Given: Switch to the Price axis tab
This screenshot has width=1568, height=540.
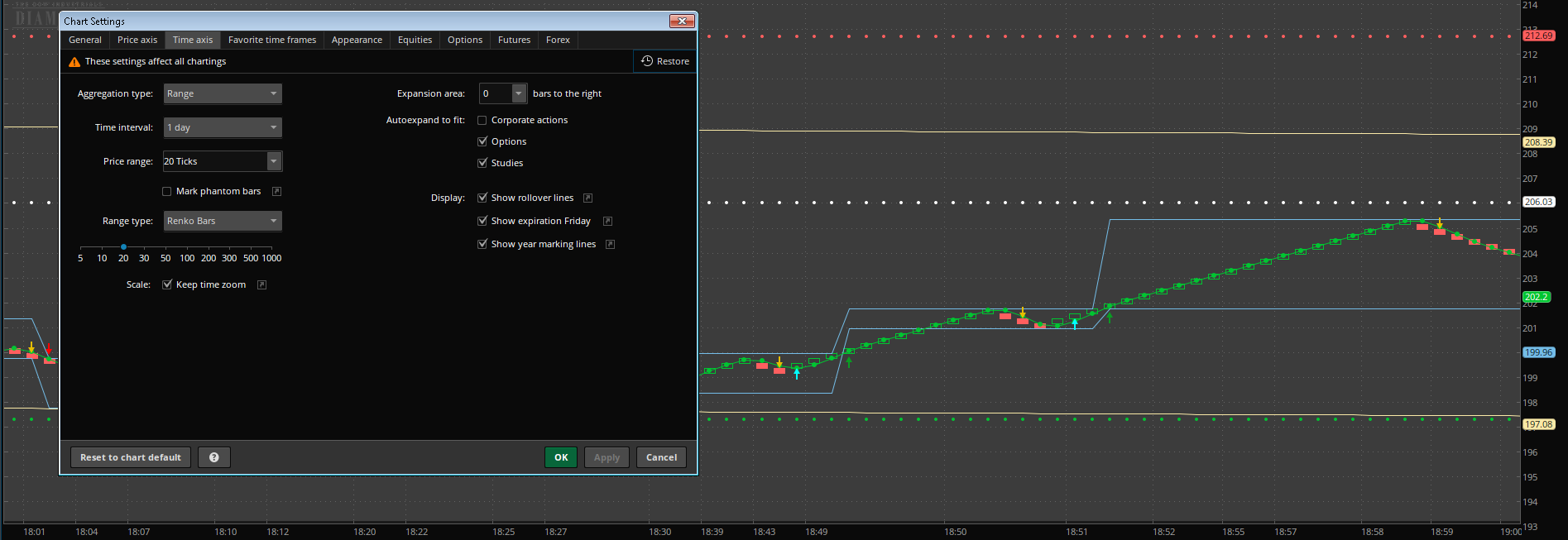Looking at the screenshot, I should (137, 40).
